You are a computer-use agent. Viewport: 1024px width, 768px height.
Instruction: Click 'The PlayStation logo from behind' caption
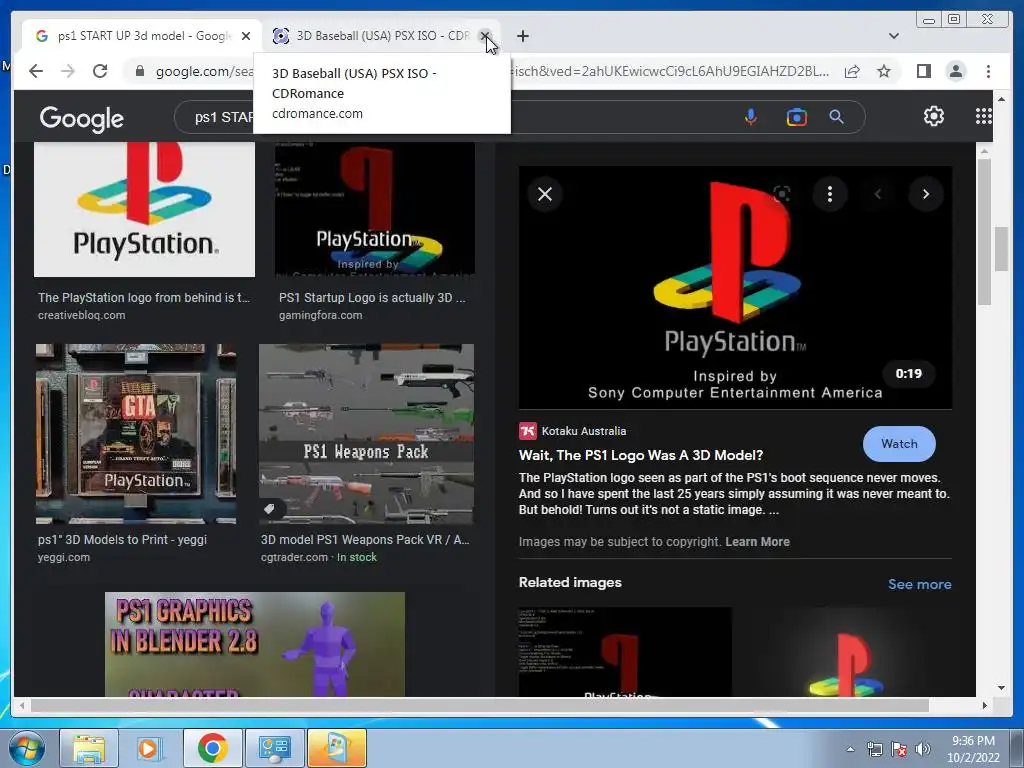[144, 298]
